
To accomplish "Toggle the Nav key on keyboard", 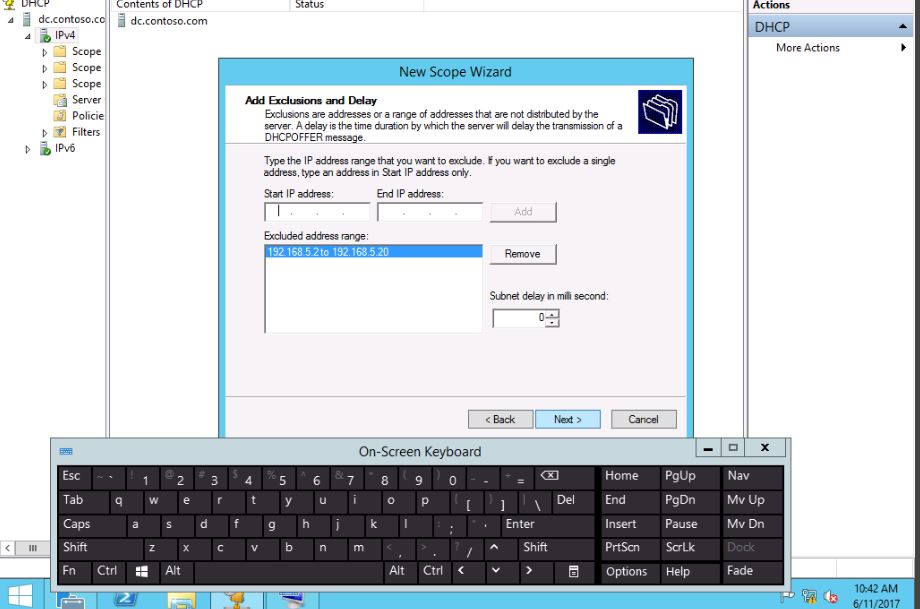I will pos(753,476).
